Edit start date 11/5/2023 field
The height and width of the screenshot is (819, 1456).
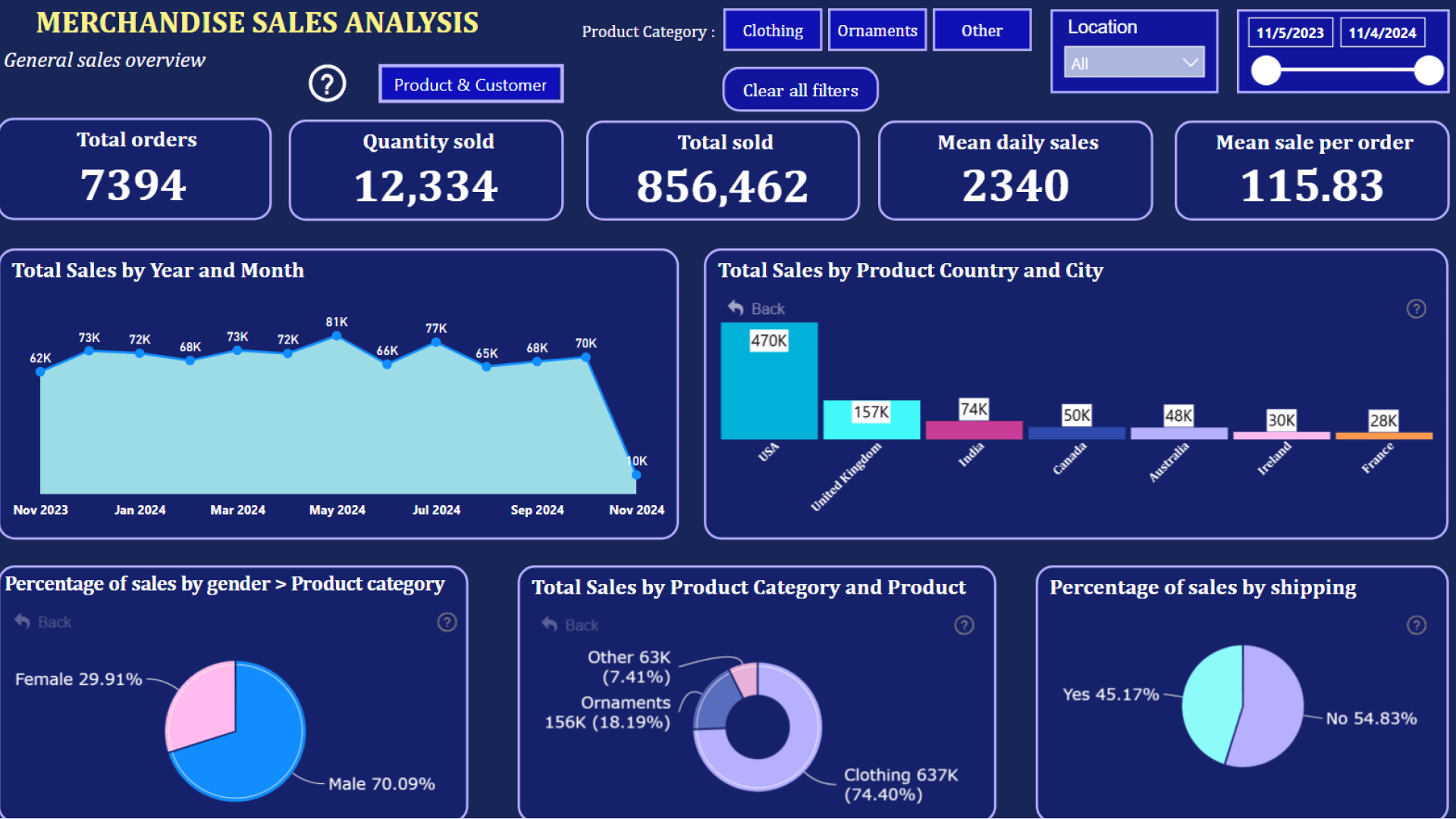(x=1290, y=33)
